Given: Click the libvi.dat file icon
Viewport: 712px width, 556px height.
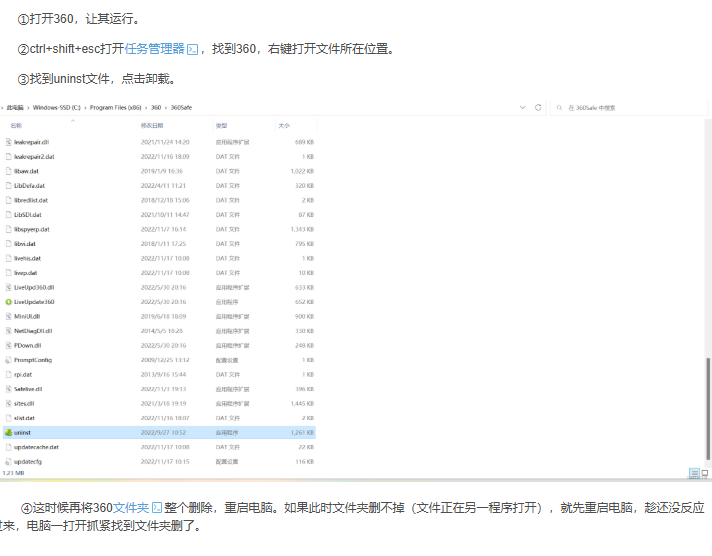Looking at the screenshot, I should point(8,244).
